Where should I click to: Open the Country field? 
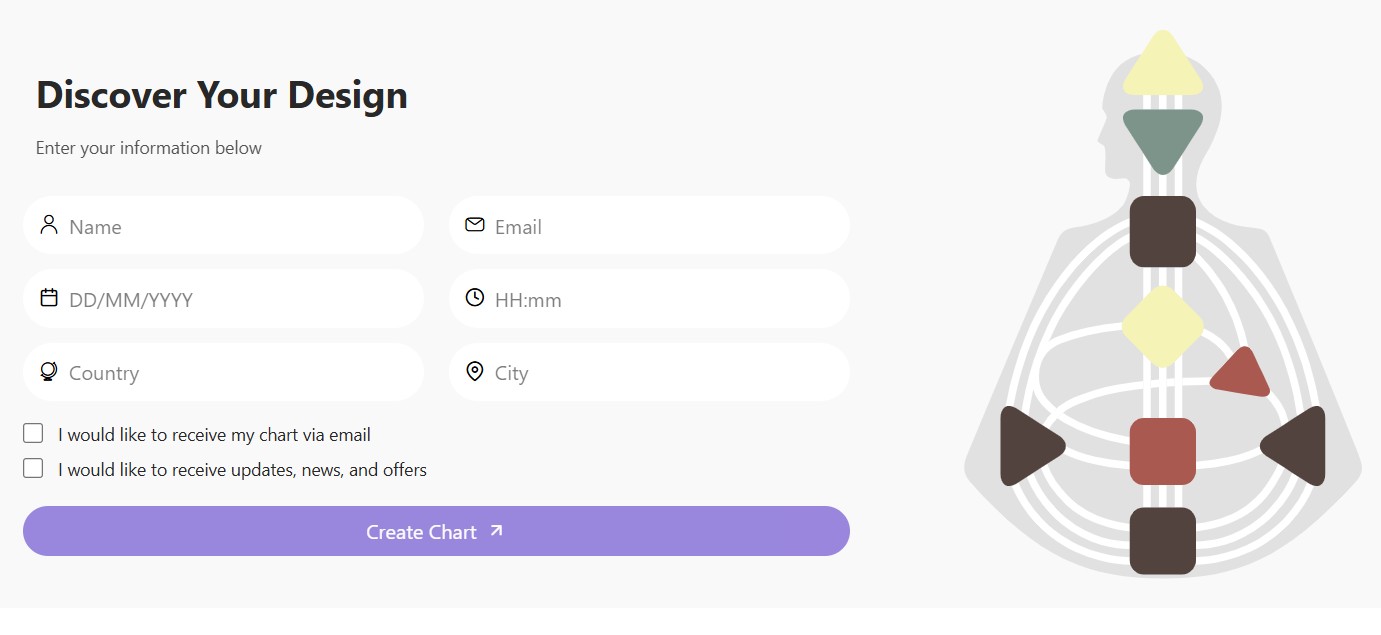[x=240, y=373]
